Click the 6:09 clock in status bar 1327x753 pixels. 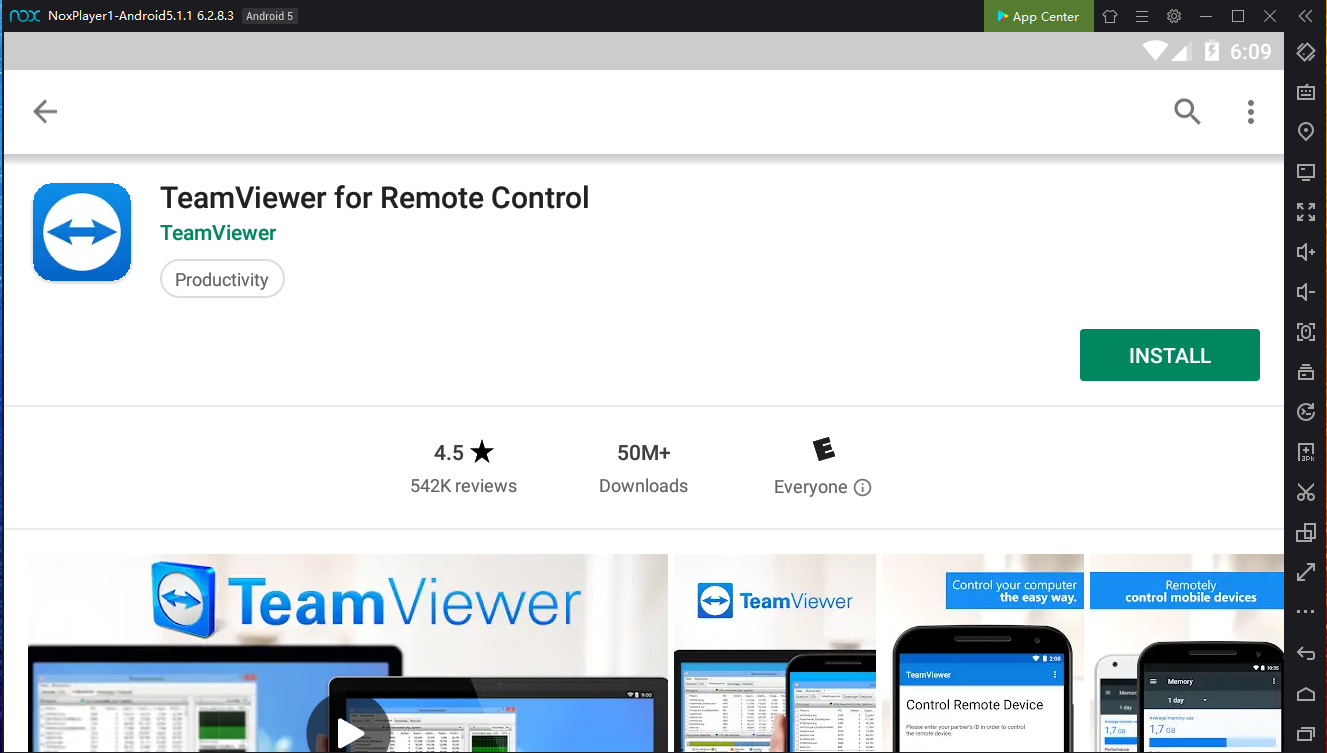click(1250, 51)
